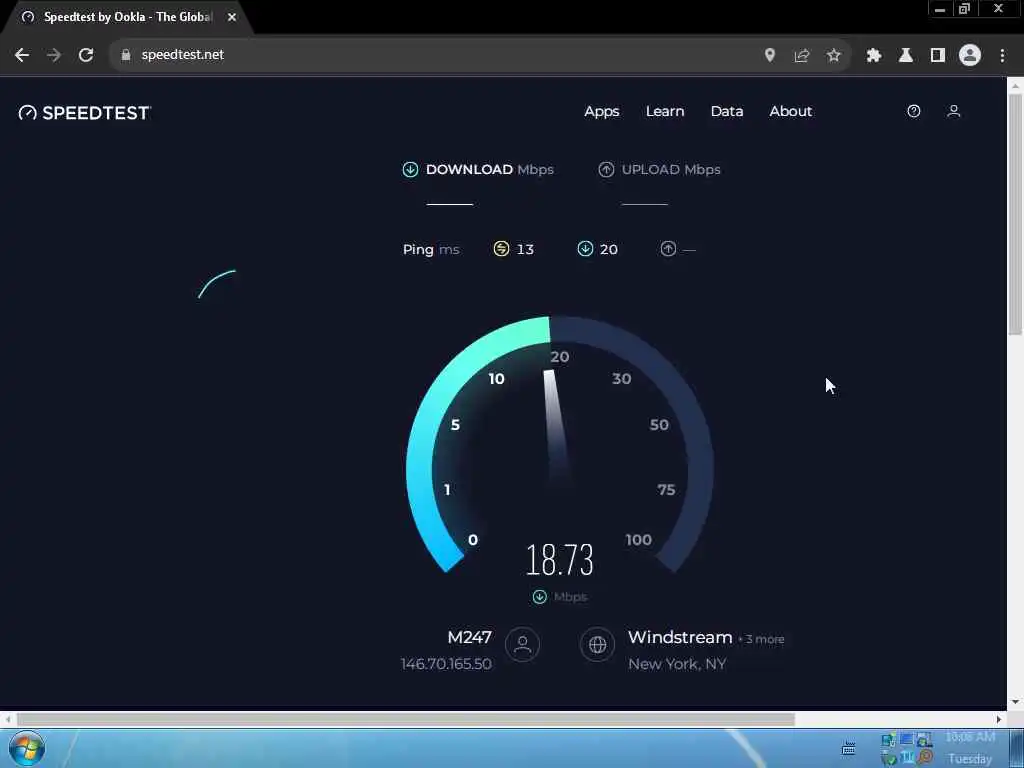The image size is (1024, 768).
Task: Open the location permission pin icon
Action: click(x=770, y=56)
